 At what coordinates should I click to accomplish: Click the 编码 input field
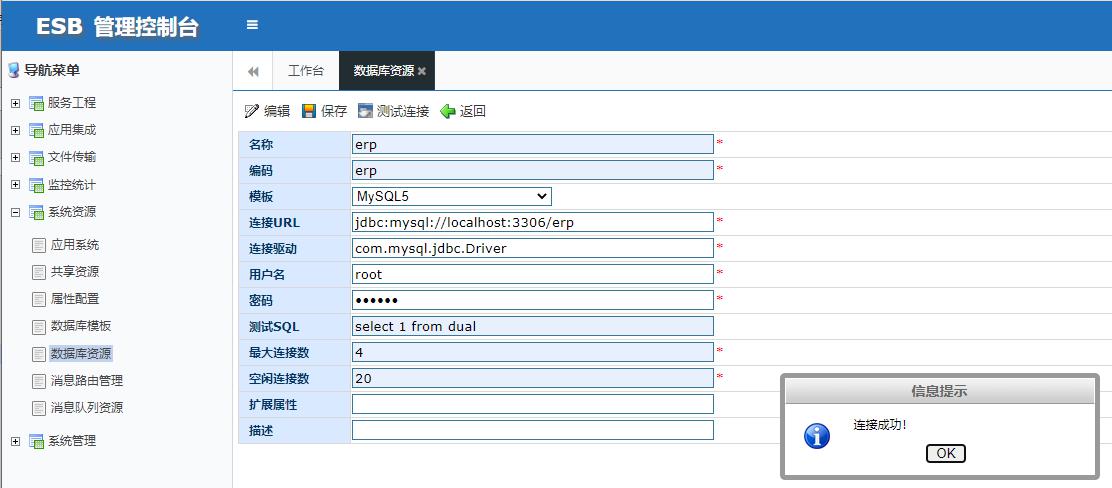(533, 170)
